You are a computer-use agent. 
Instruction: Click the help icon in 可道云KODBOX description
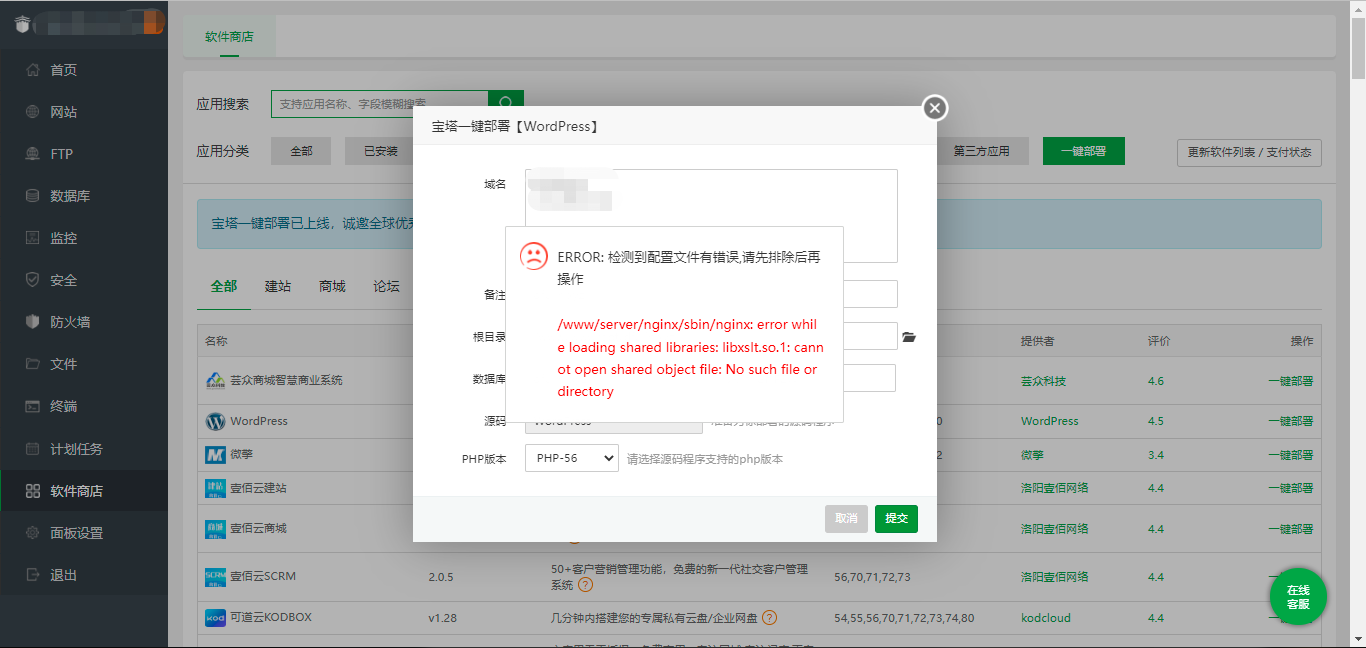pos(770,618)
